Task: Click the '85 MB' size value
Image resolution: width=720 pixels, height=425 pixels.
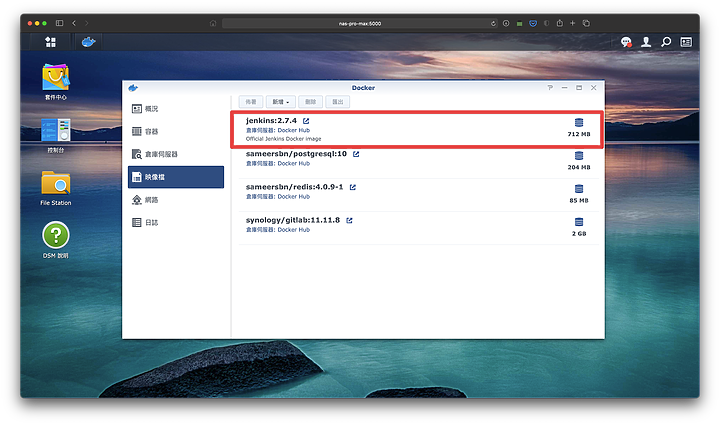Action: (x=579, y=200)
